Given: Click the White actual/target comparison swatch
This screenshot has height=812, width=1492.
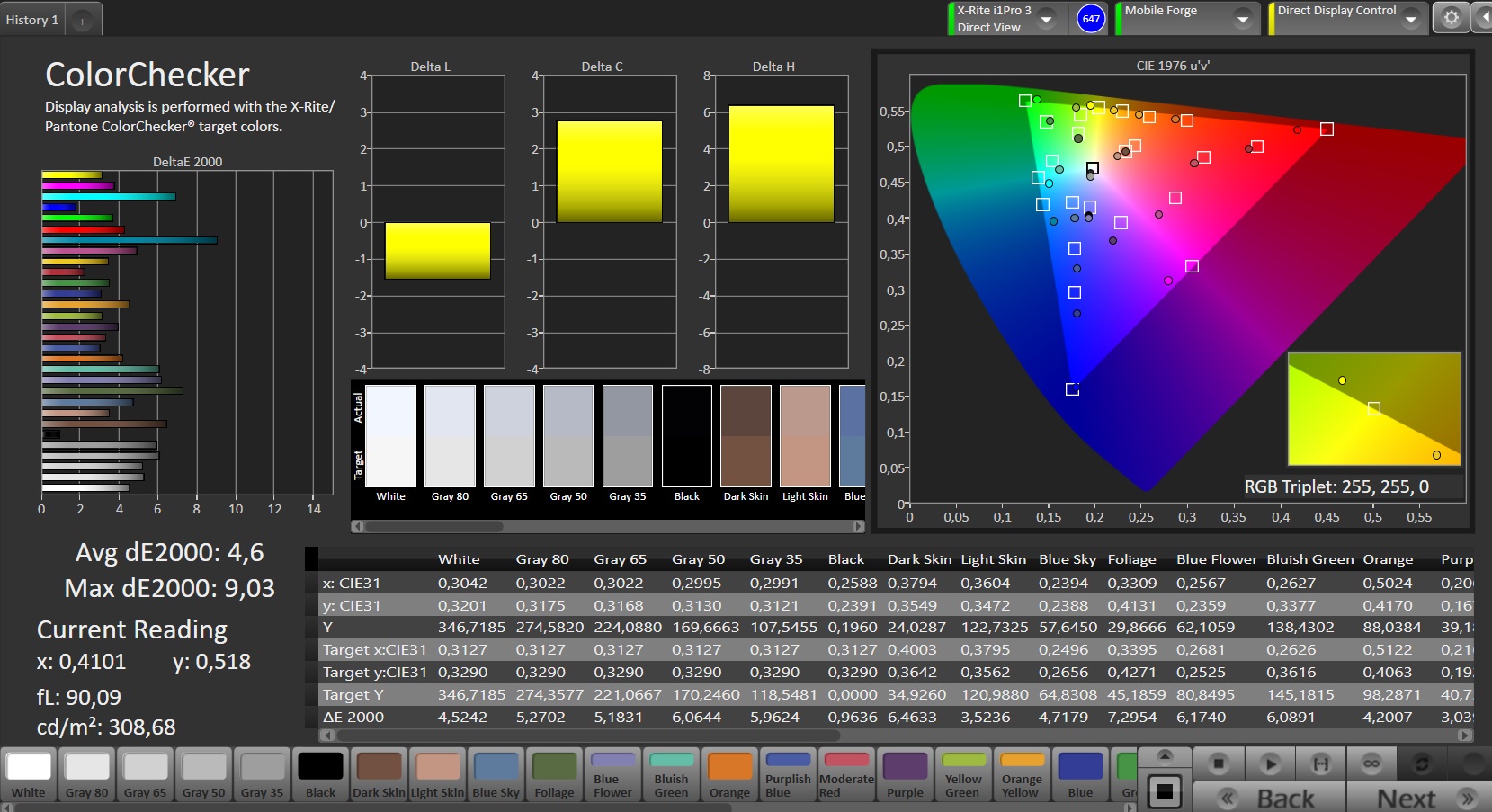Looking at the screenshot, I should [x=391, y=436].
